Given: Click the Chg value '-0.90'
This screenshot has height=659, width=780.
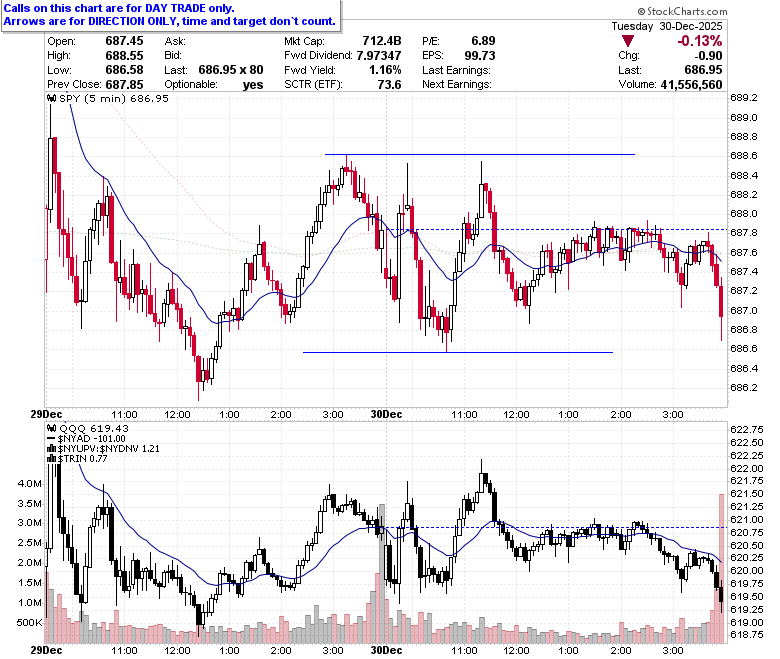Looking at the screenshot, I should tap(708, 56).
